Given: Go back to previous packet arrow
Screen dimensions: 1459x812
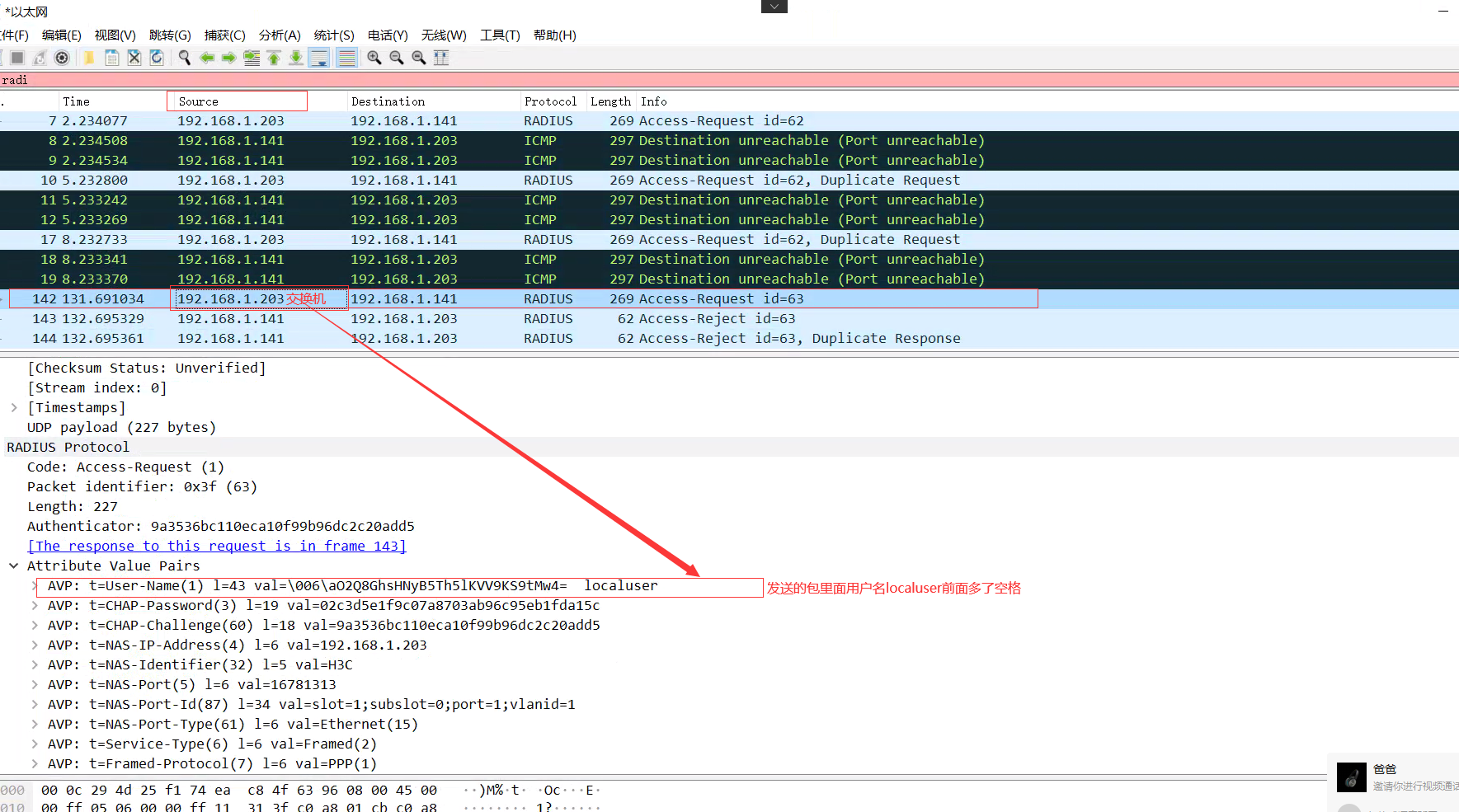Looking at the screenshot, I should pos(207,58).
